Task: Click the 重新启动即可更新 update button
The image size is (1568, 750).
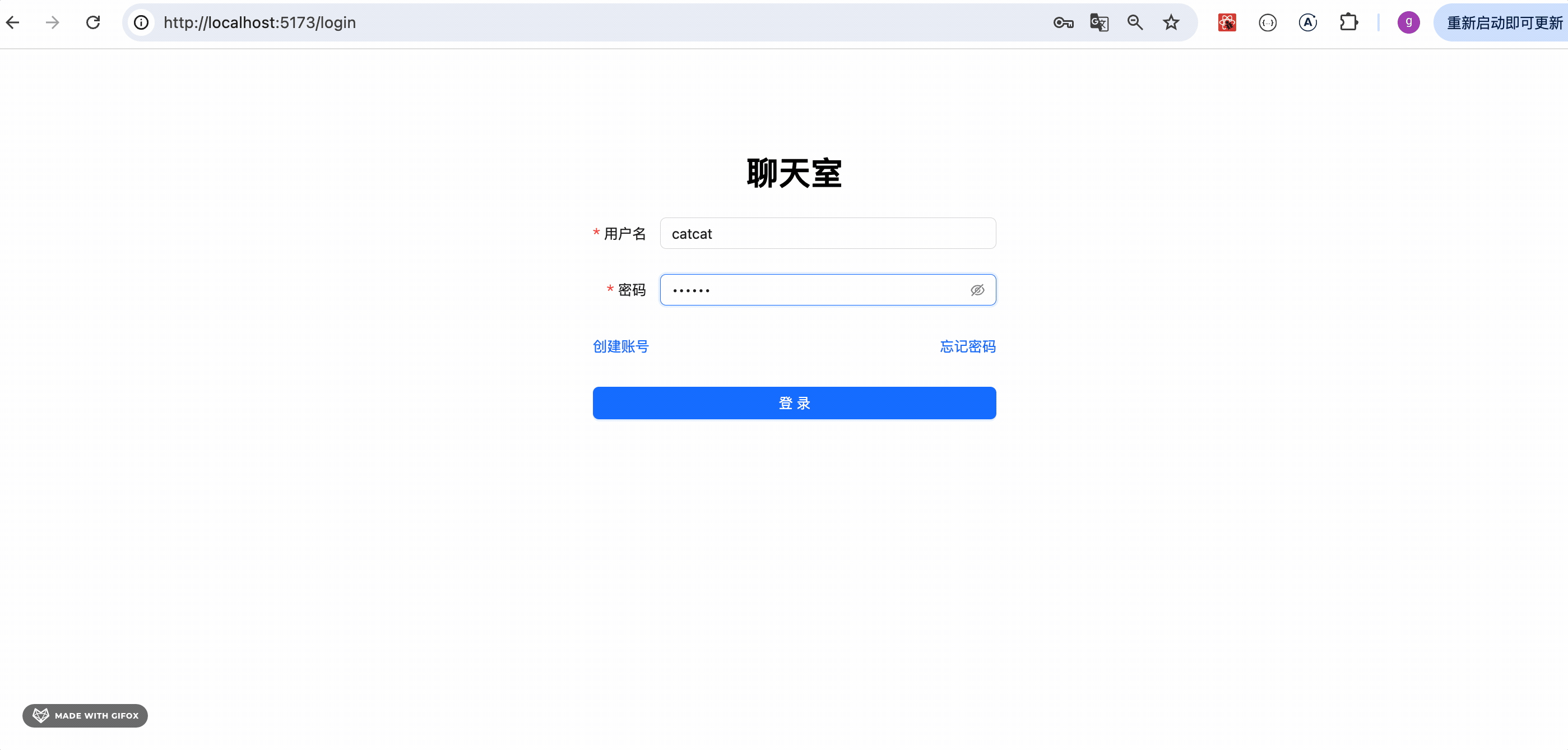Action: pos(1504,22)
